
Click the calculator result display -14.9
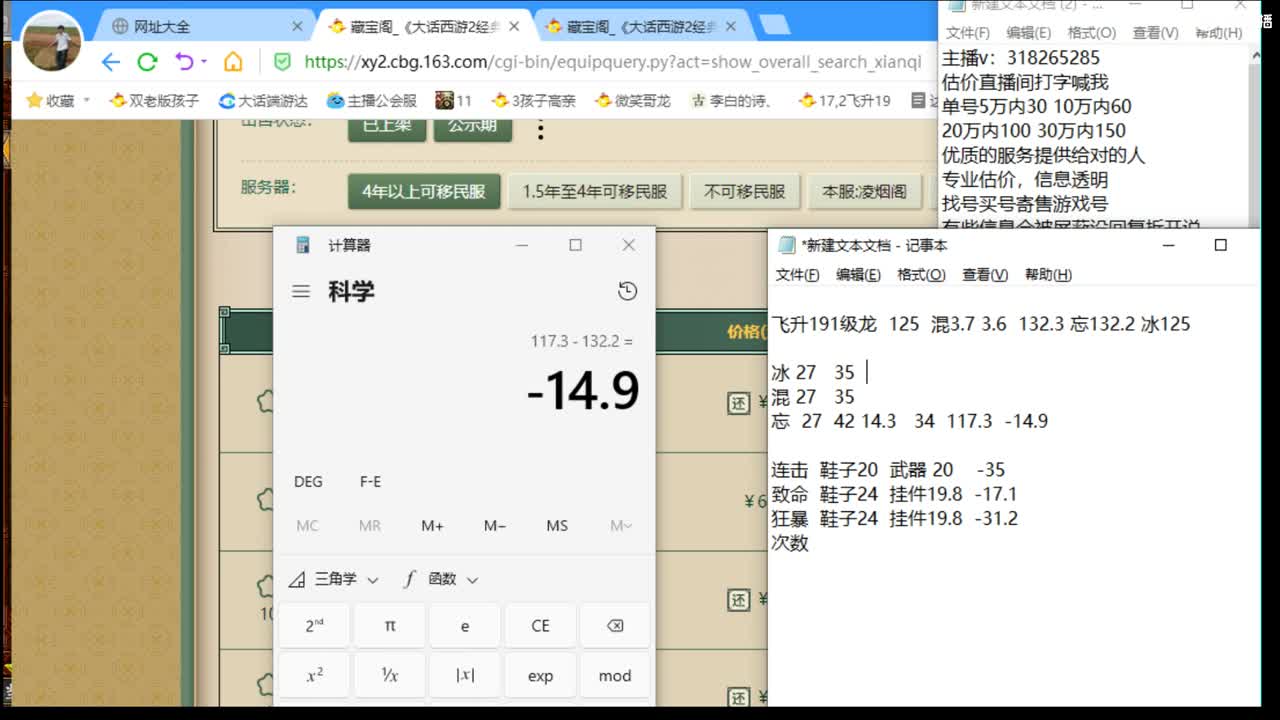point(583,391)
